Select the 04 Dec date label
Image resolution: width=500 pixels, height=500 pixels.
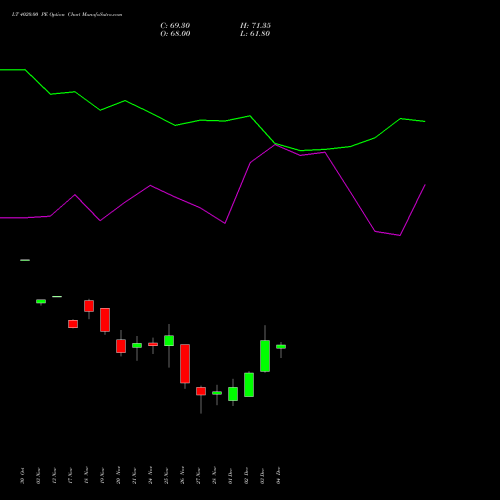[278, 476]
